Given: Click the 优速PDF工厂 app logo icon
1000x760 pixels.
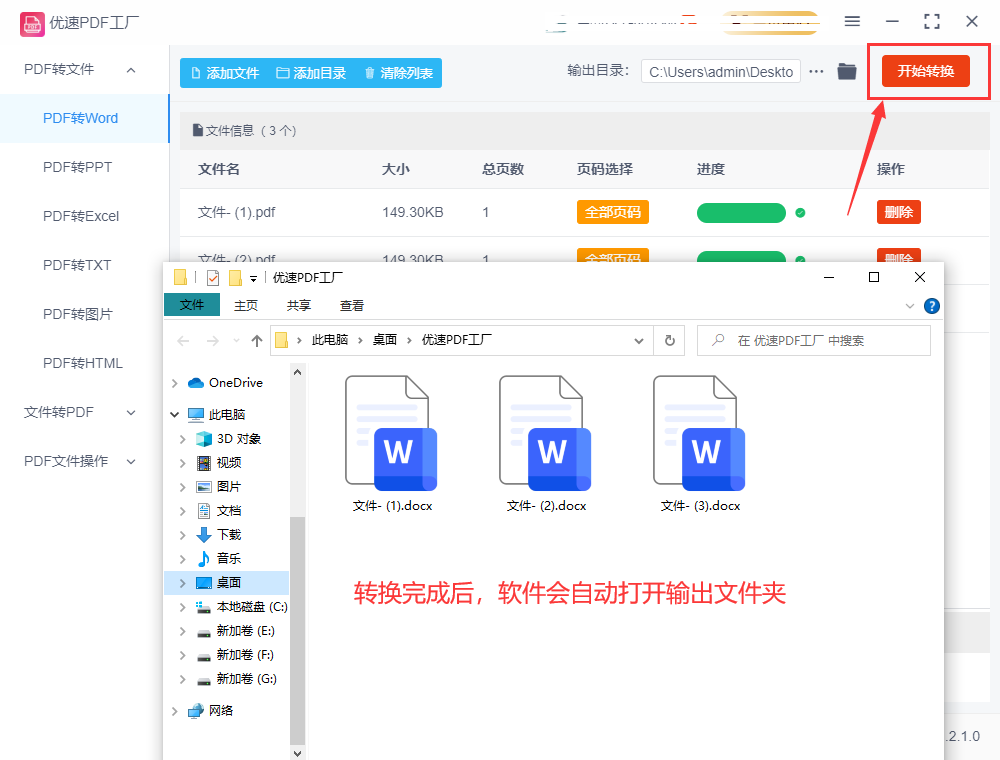Looking at the screenshot, I should tap(32, 24).
